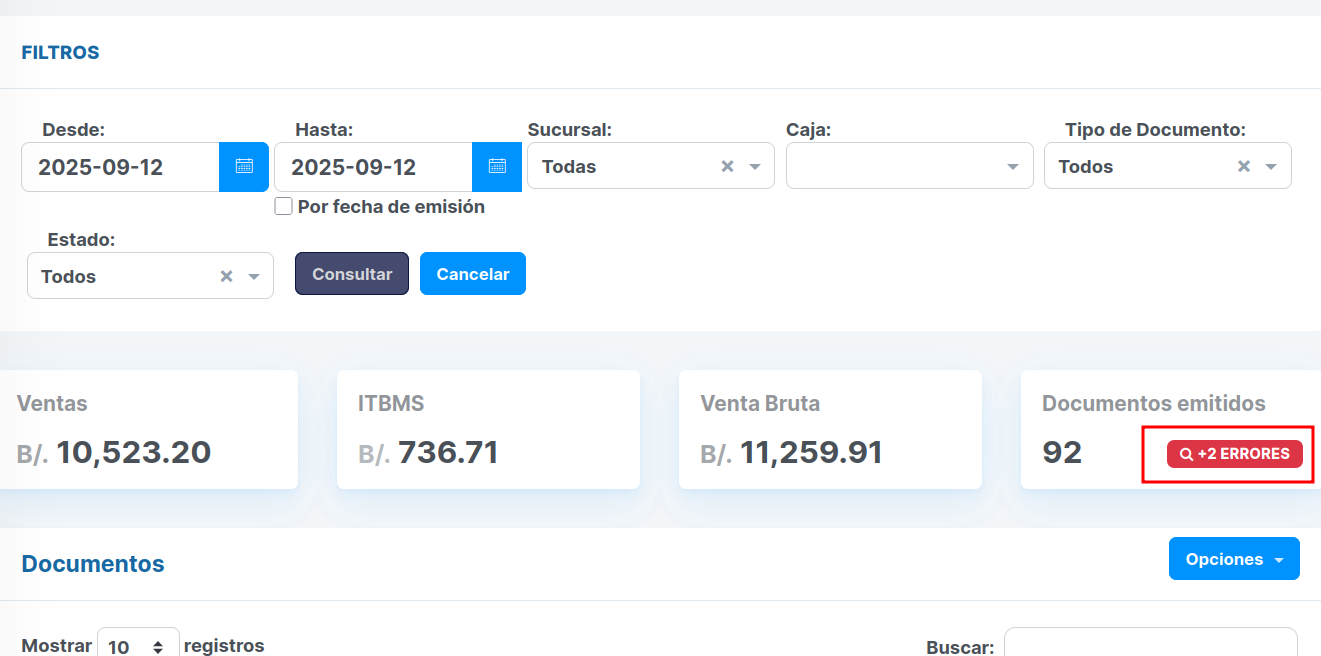The width and height of the screenshot is (1321, 656).
Task: Clear the Estado filter with X
Action: tap(227, 276)
